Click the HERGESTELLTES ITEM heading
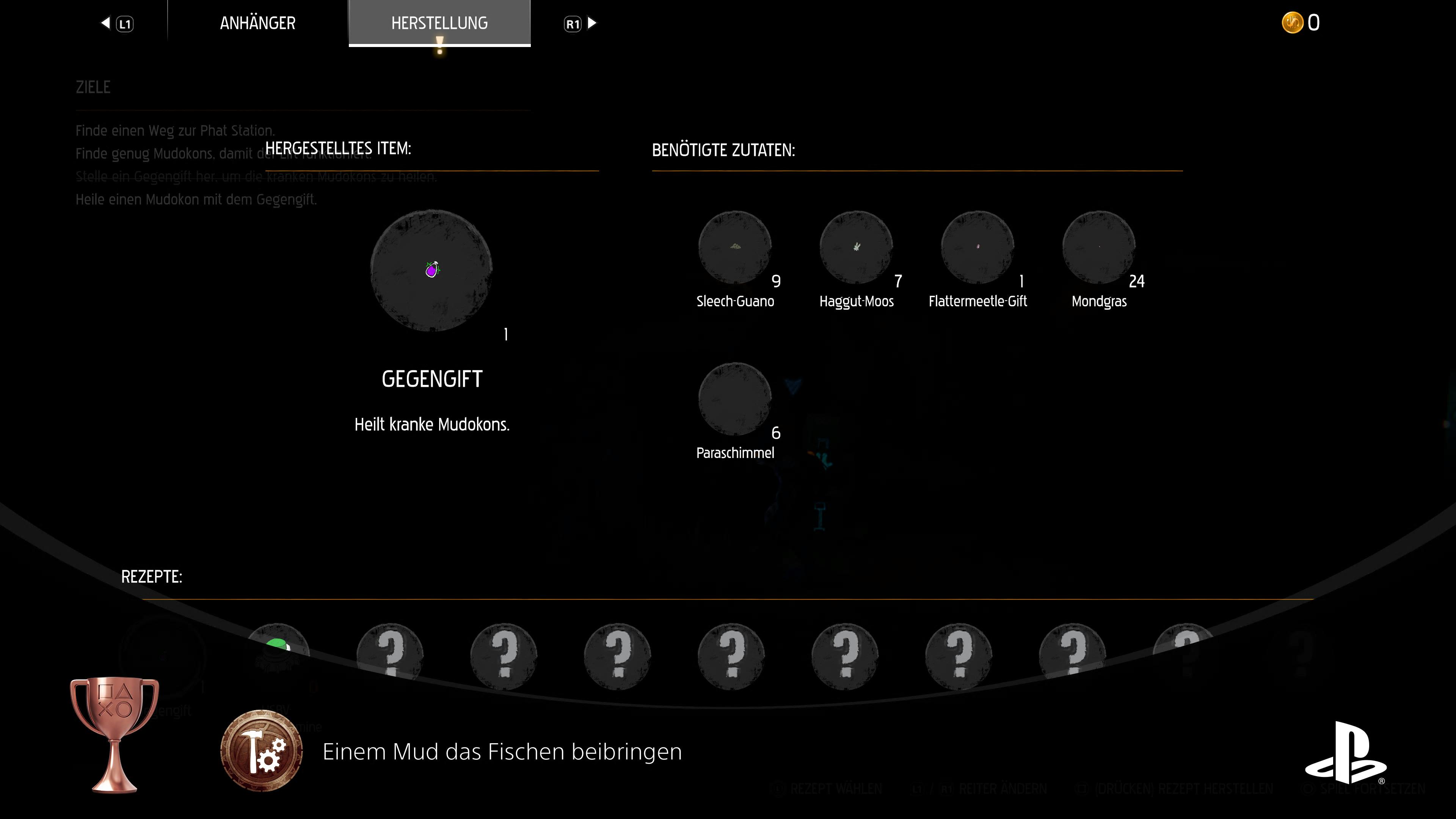This screenshot has height=819, width=1456. tap(338, 148)
